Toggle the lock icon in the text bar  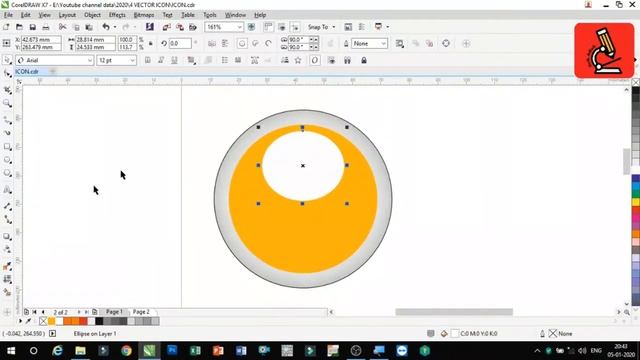364,60
